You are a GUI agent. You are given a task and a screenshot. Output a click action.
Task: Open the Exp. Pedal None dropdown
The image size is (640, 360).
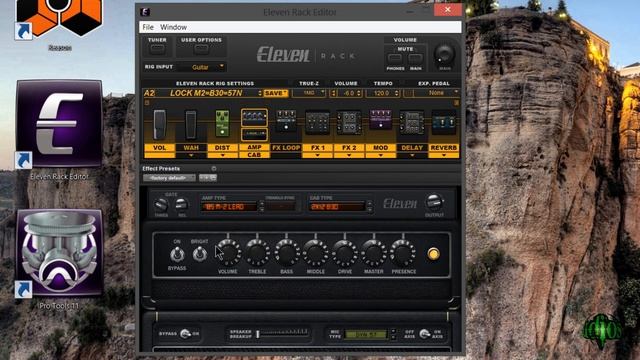(x=436, y=93)
